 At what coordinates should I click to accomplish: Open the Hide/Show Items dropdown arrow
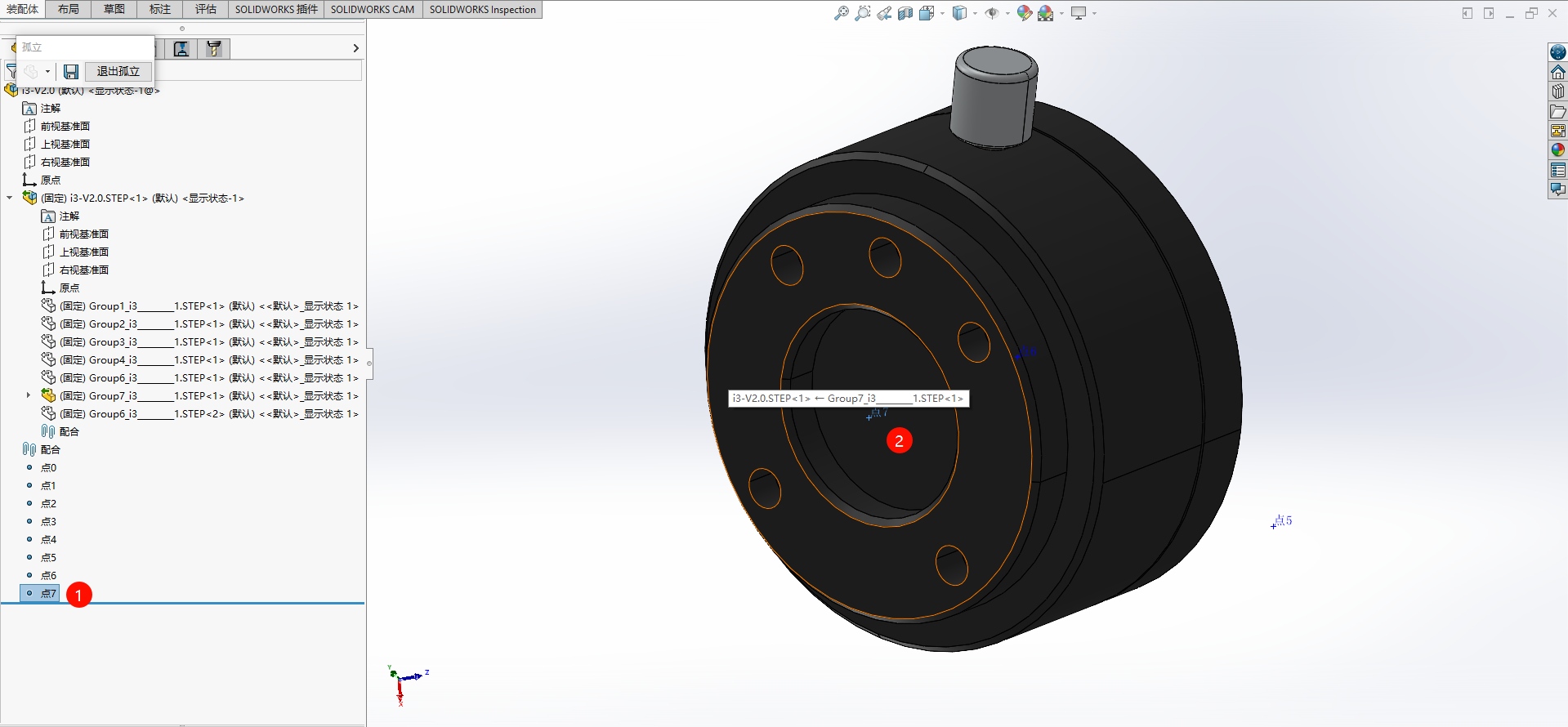pyautogui.click(x=1007, y=13)
